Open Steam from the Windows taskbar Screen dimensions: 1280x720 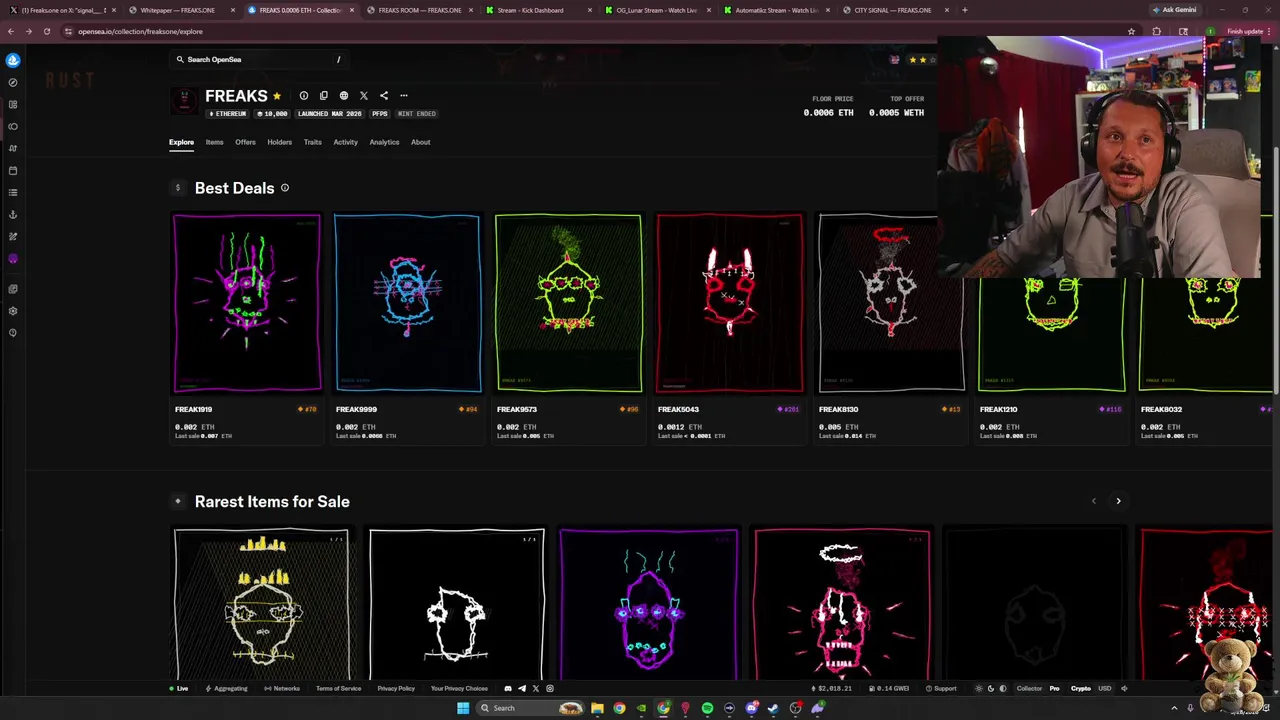773,708
